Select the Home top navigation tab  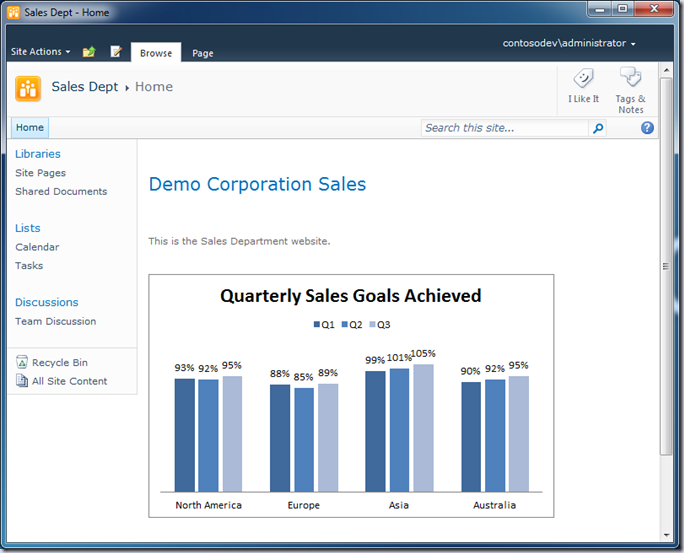click(x=30, y=127)
